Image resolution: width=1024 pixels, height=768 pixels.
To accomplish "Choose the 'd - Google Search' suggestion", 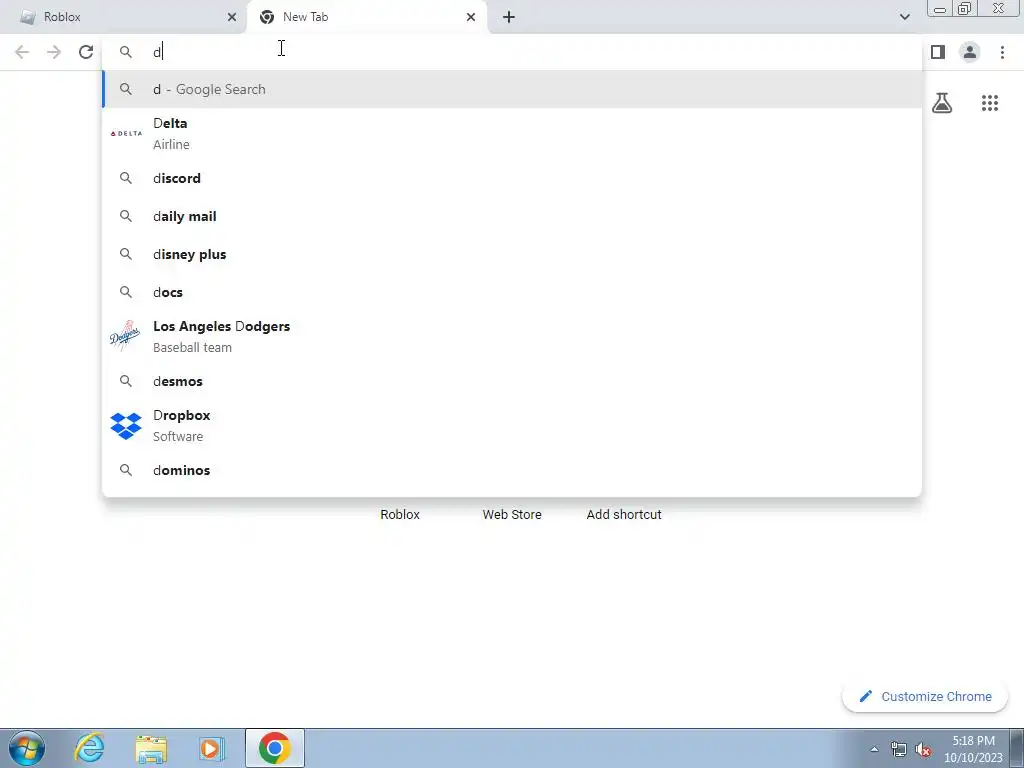I will point(512,89).
